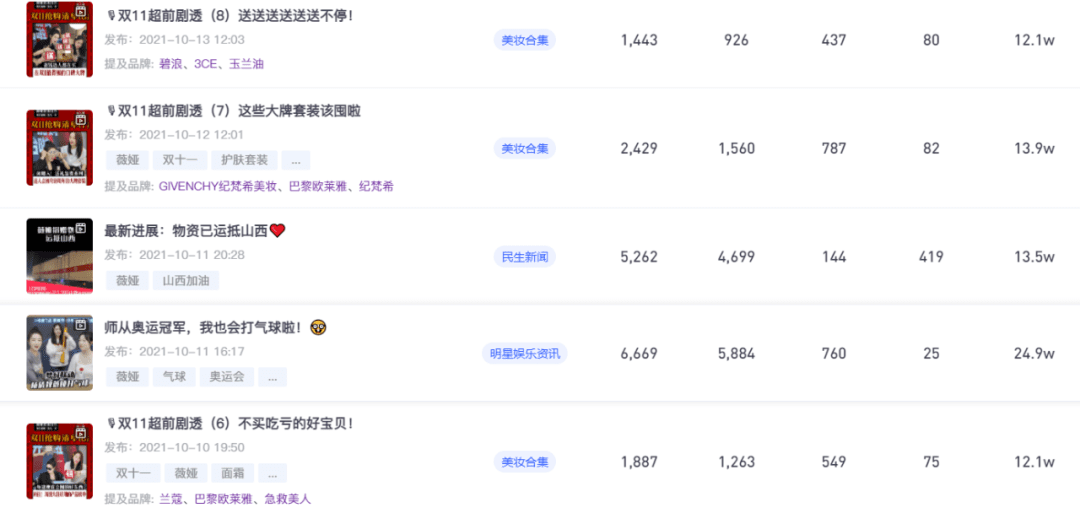The image size is (1080, 513).
Task: Select the 民生新闻 category badge
Action: pyautogui.click(x=525, y=257)
